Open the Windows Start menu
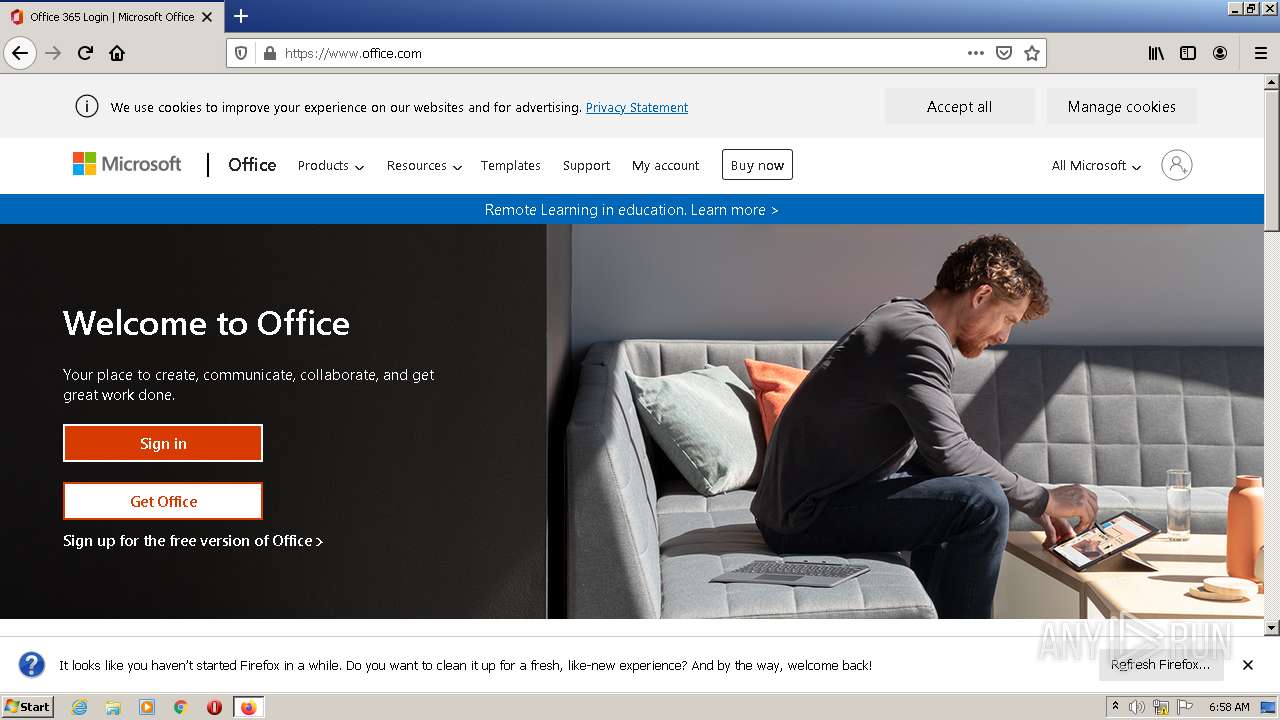Screen dimensions: 1280x720 27,707
